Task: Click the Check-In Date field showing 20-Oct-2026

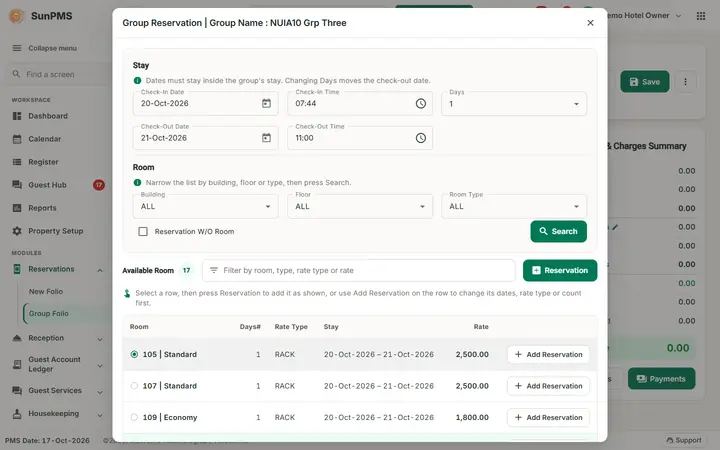Action: pos(205,103)
